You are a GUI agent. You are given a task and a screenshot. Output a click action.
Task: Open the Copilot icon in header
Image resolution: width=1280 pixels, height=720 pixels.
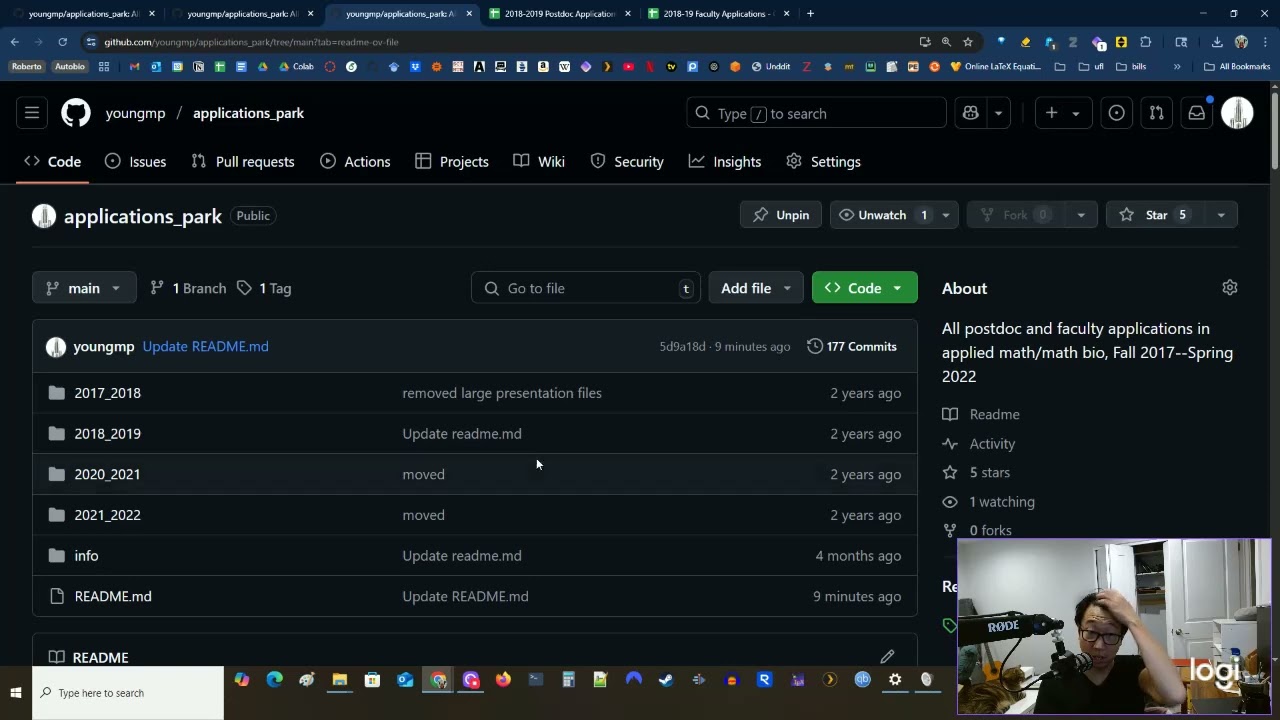point(970,113)
